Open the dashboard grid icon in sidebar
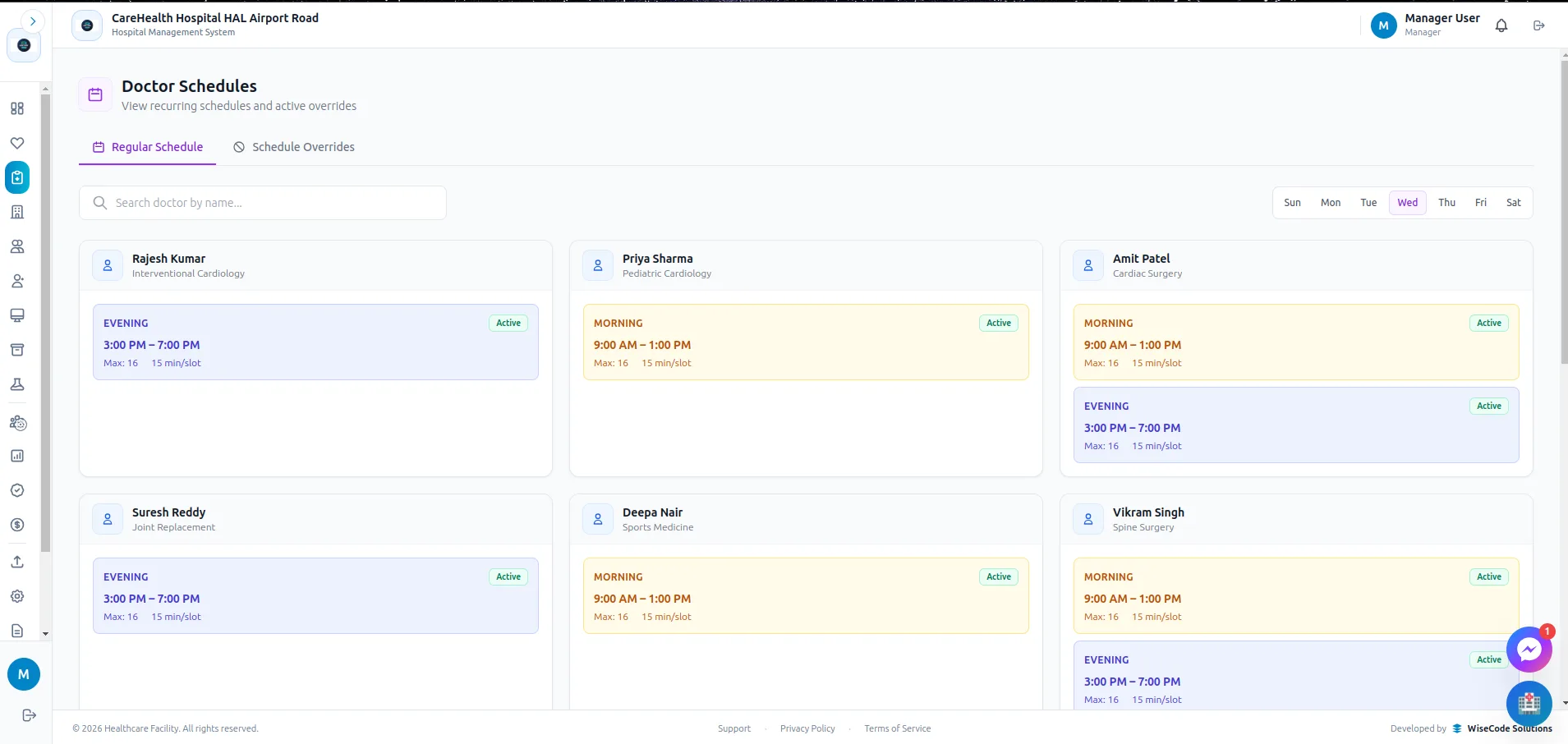 click(17, 108)
